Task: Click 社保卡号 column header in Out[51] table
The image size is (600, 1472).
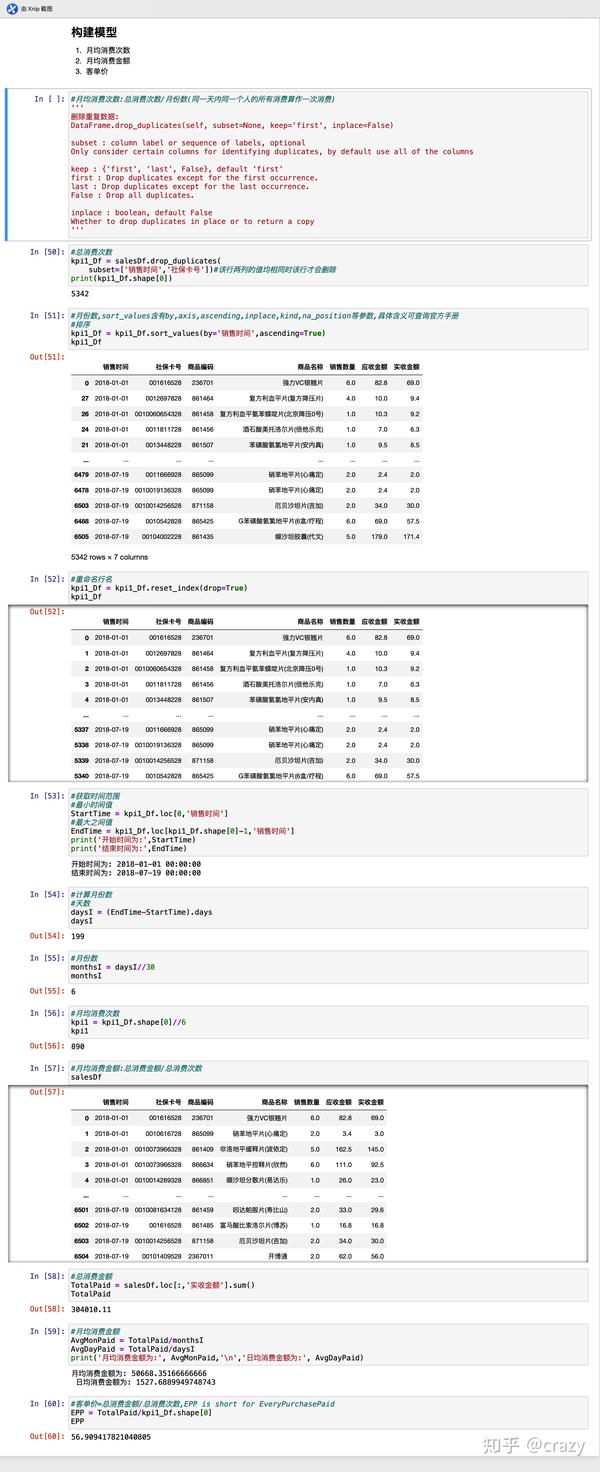Action: tap(168, 368)
